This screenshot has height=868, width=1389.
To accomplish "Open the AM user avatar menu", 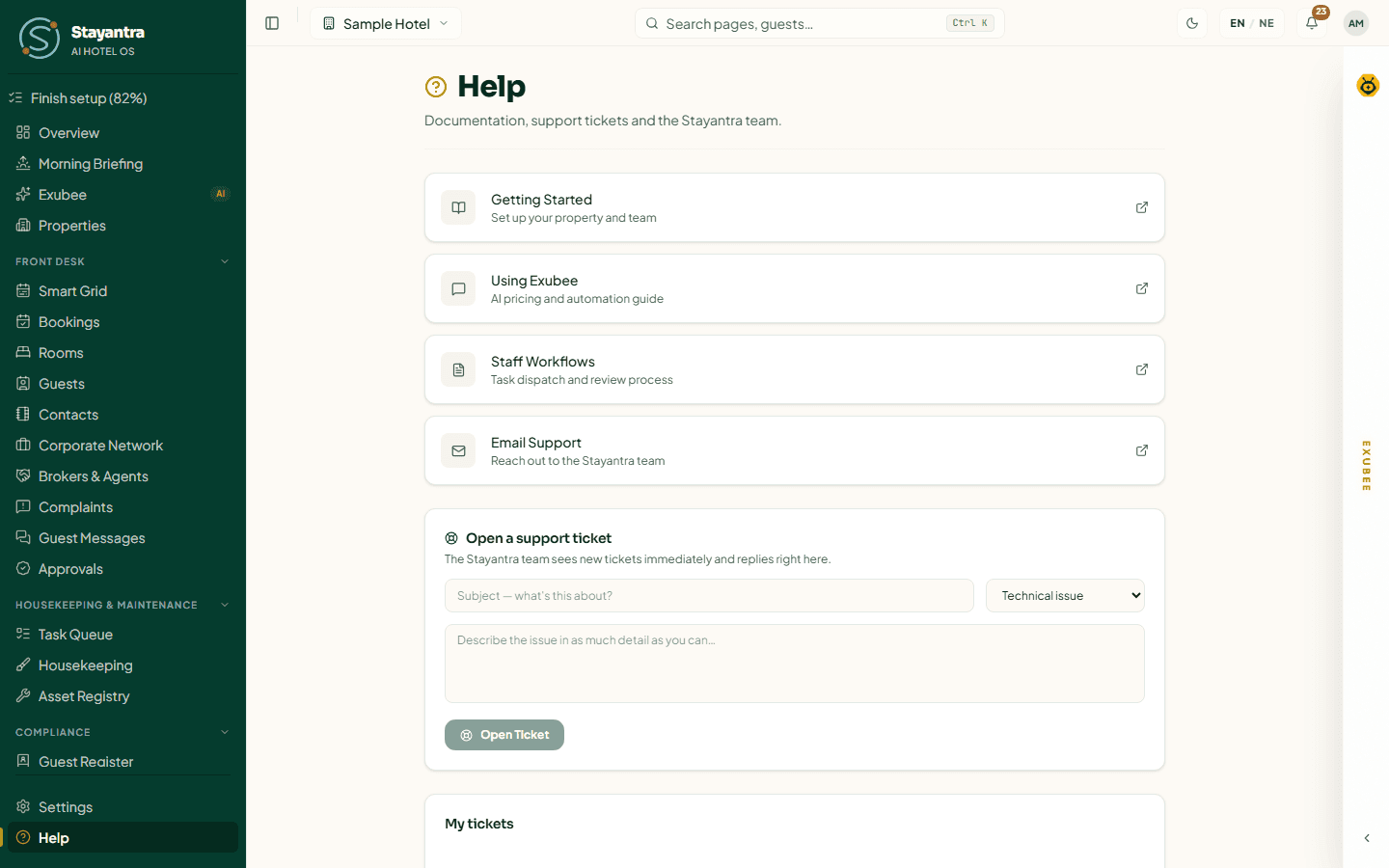I will coord(1356,23).
